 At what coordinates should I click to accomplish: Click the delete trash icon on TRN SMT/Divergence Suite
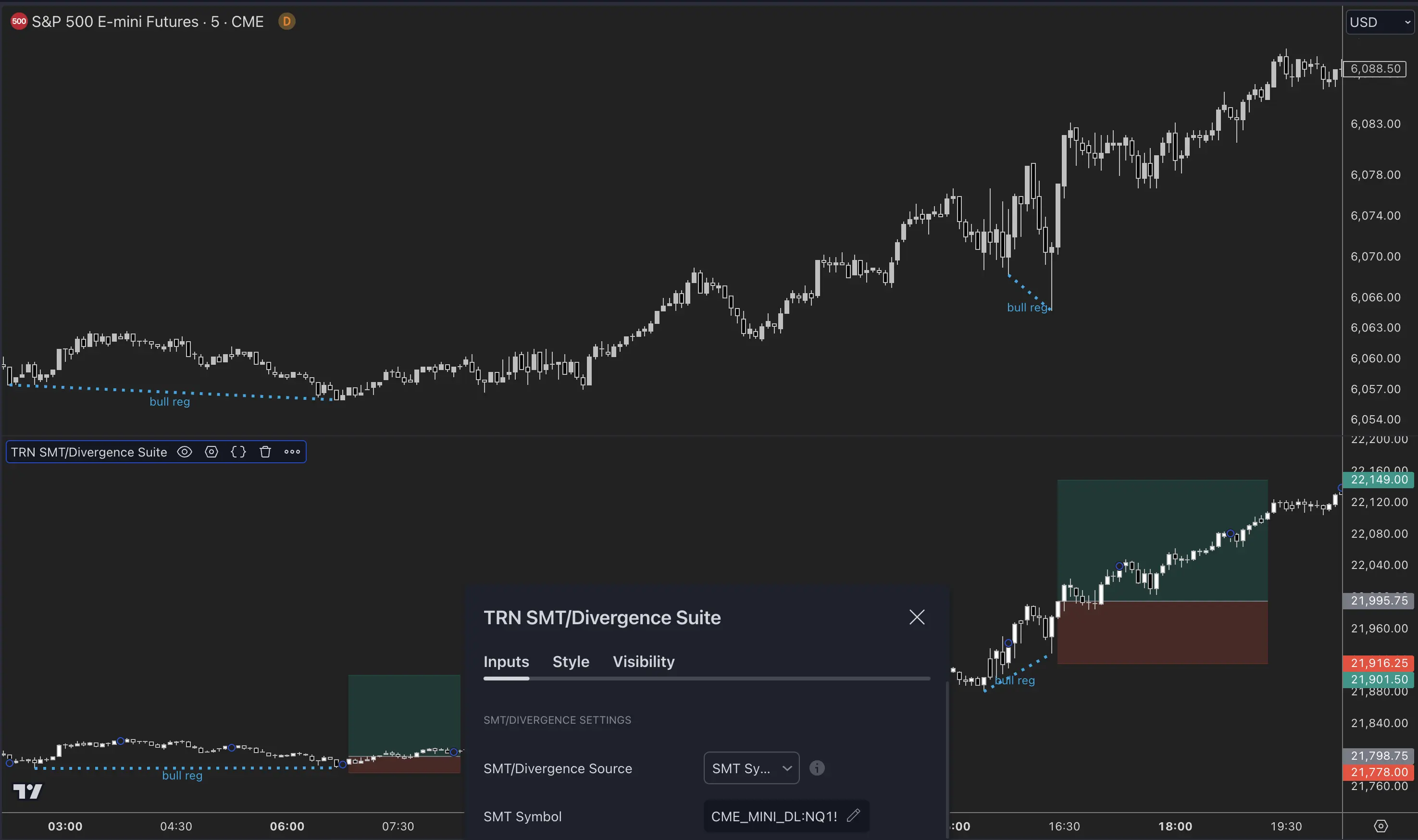coord(264,452)
